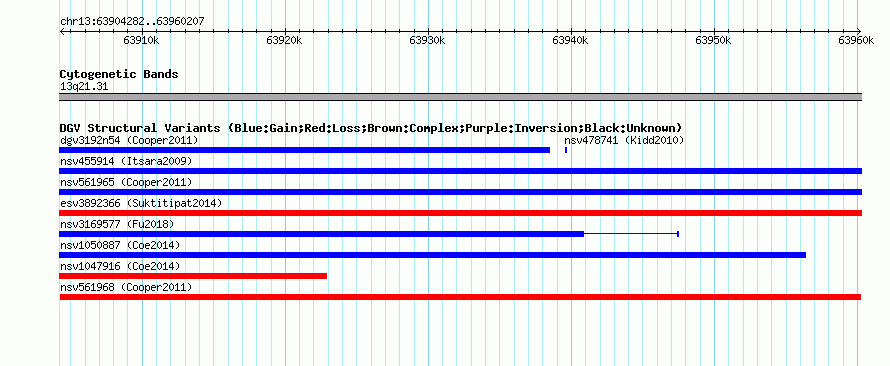Viewport: 890px width, 366px height.
Task: Select the blue bar of nsv1050887
Action: 433,255
